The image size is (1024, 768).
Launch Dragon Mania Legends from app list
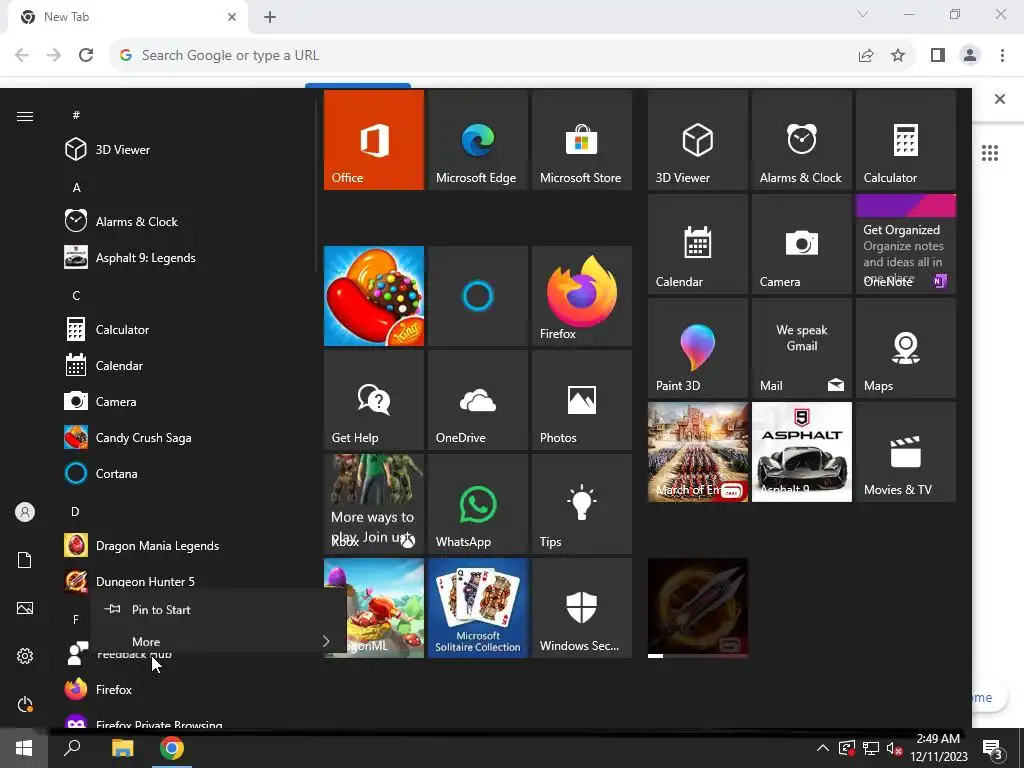[186, 545]
